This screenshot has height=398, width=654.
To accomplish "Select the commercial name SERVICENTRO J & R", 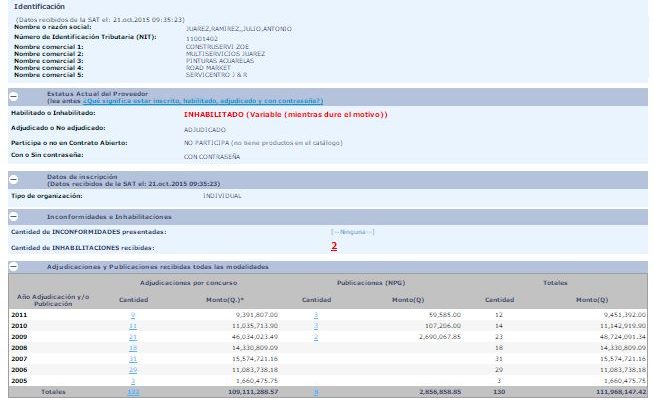I will click(216, 75).
